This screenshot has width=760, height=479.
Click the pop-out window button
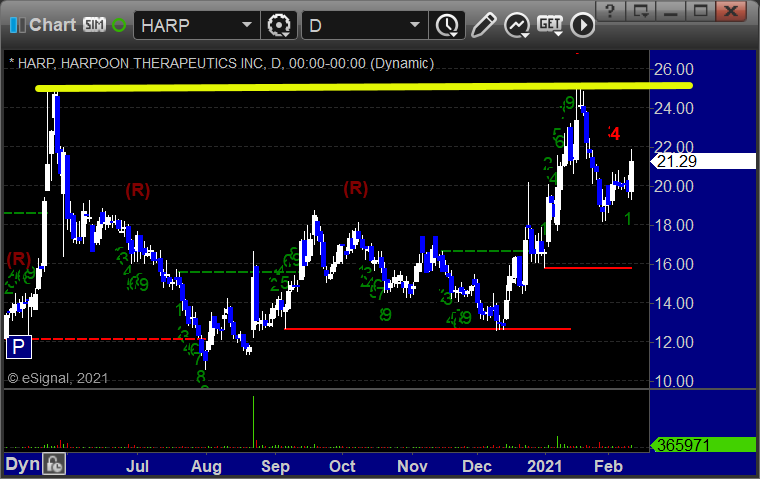(640, 11)
